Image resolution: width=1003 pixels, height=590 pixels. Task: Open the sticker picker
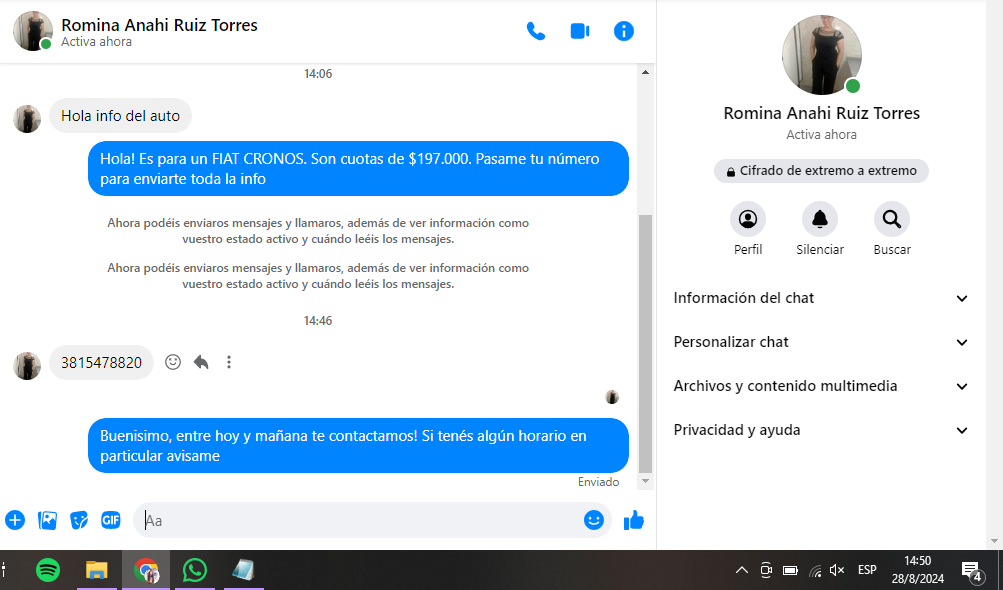pyautogui.click(x=79, y=520)
